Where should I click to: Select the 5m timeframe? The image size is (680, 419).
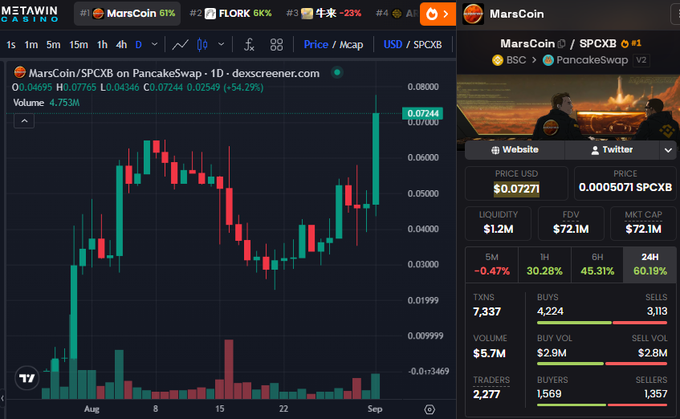click(53, 45)
